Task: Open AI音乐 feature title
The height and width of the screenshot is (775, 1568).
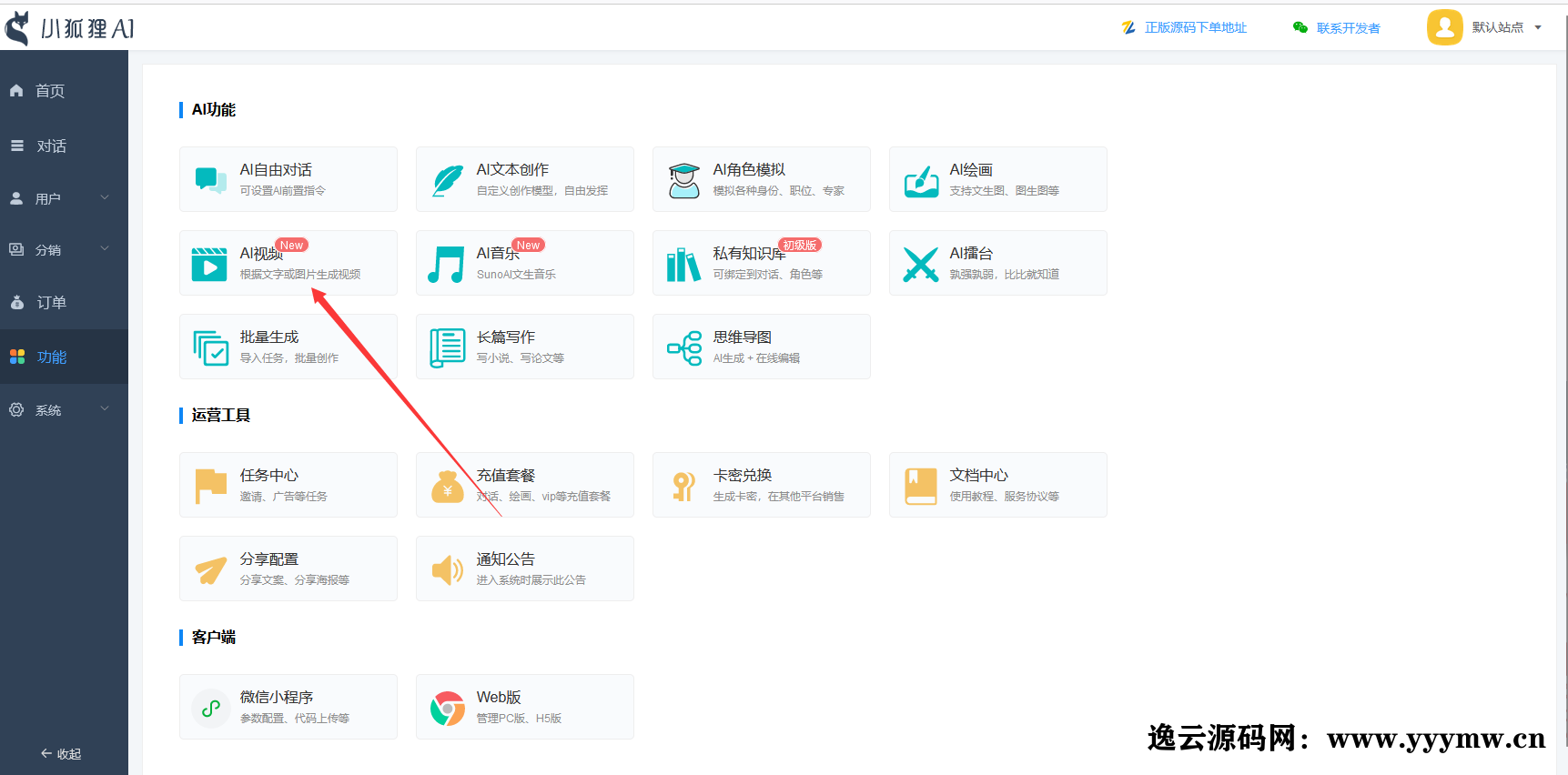Action: tap(499, 254)
